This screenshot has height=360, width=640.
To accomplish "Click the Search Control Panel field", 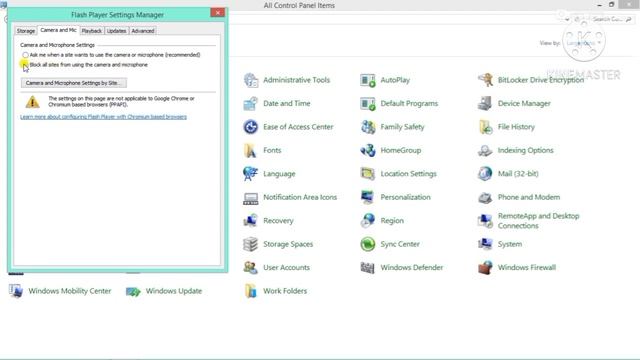I will click(x=612, y=19).
